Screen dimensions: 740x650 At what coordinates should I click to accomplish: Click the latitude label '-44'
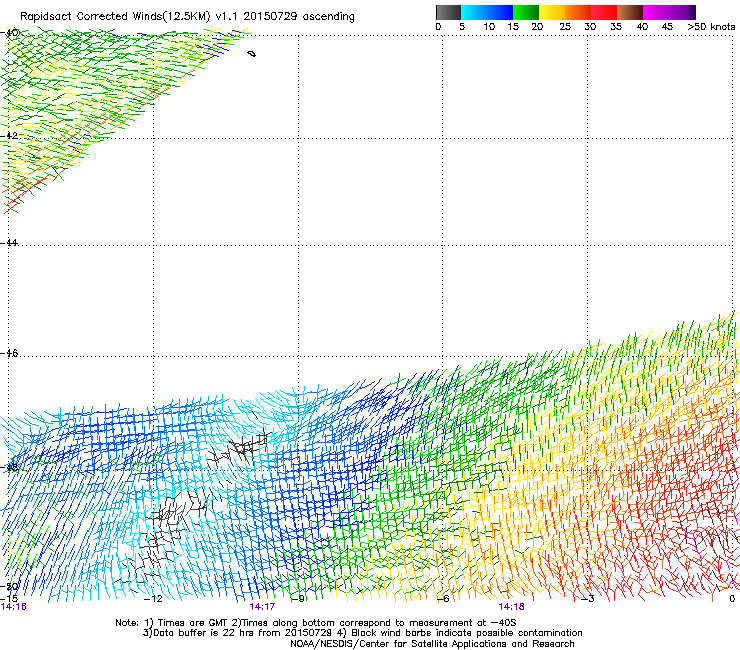coord(9,243)
